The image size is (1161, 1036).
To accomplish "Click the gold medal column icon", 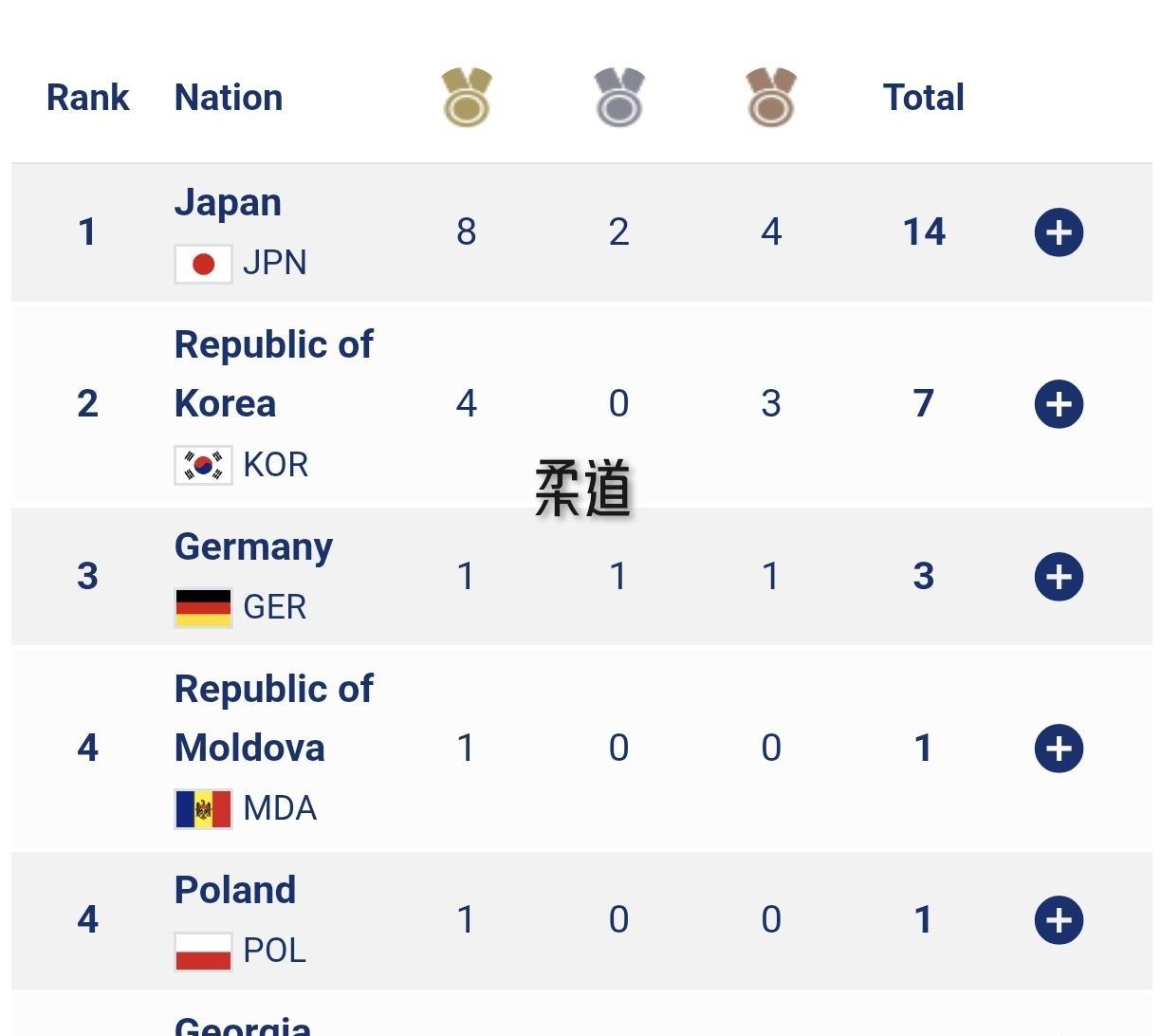I will coord(467,97).
